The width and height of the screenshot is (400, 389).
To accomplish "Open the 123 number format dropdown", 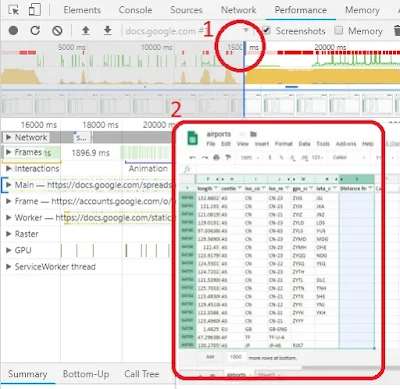I will [318, 157].
